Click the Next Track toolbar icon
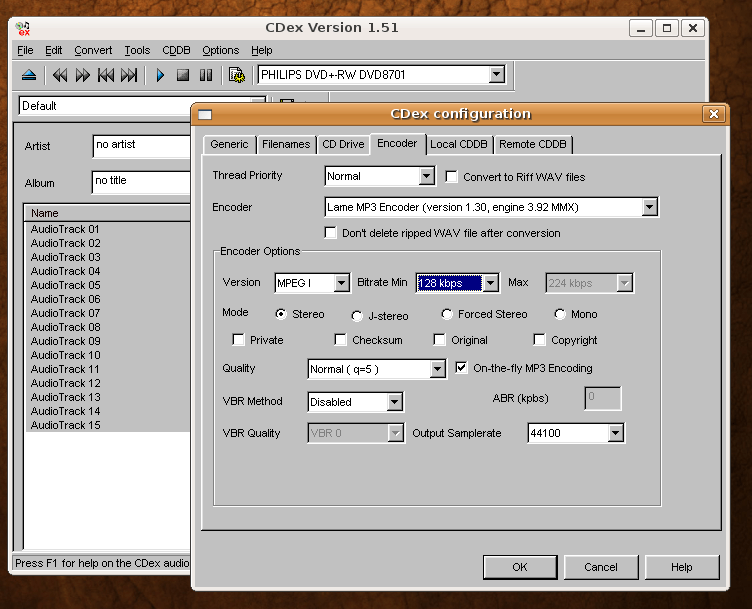Viewport: 752px width, 609px height. tap(129, 75)
